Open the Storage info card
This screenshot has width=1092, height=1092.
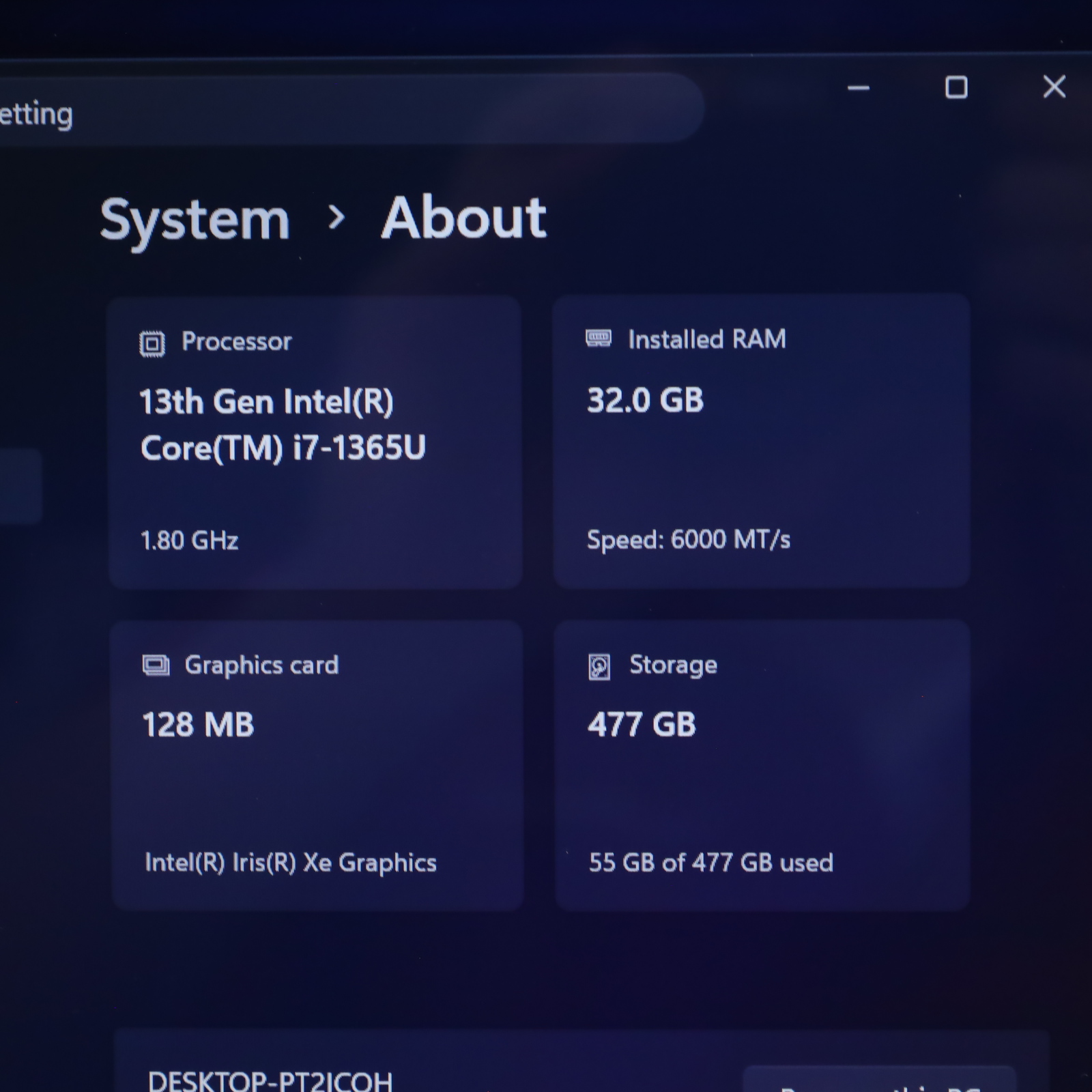click(x=762, y=765)
